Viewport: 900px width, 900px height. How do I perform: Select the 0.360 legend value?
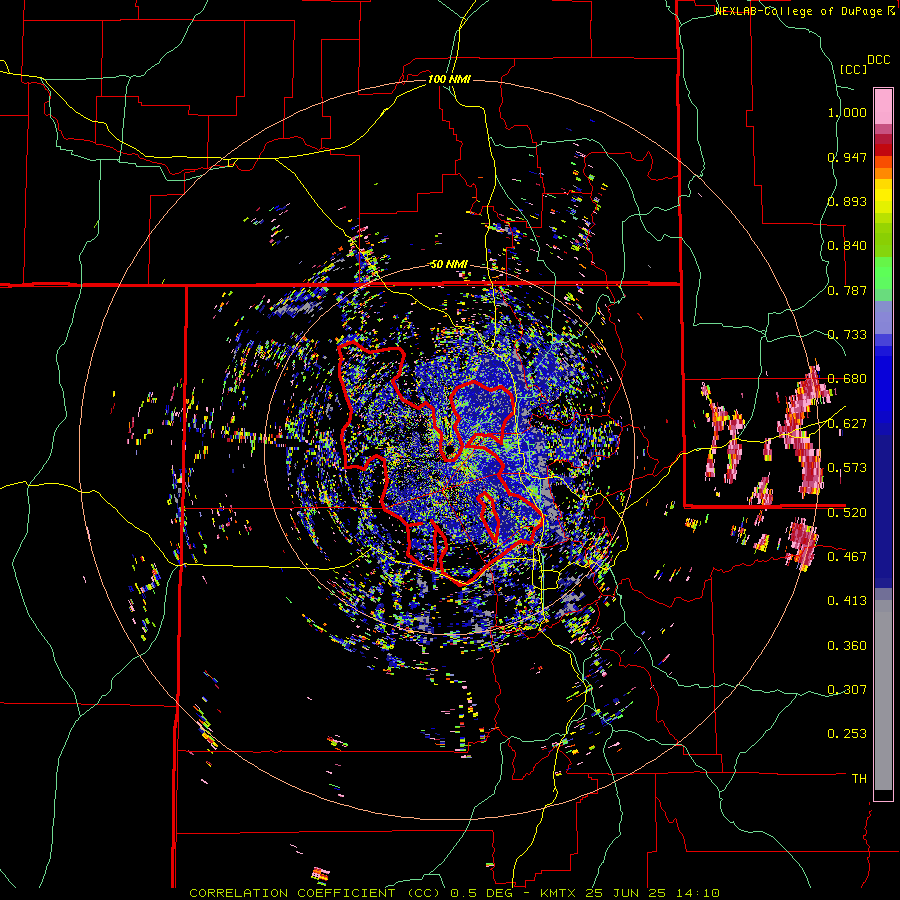(x=847, y=646)
